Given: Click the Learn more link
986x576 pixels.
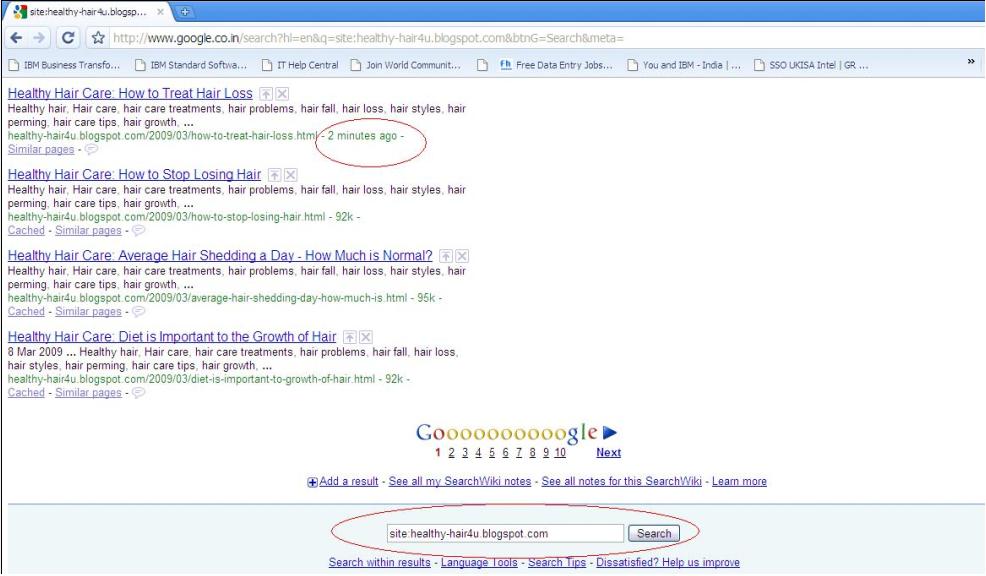Looking at the screenshot, I should click(x=740, y=482).
